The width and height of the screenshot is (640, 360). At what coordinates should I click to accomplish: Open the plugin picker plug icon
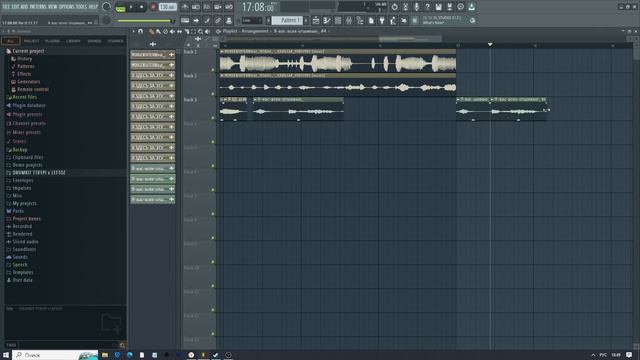coord(382,20)
